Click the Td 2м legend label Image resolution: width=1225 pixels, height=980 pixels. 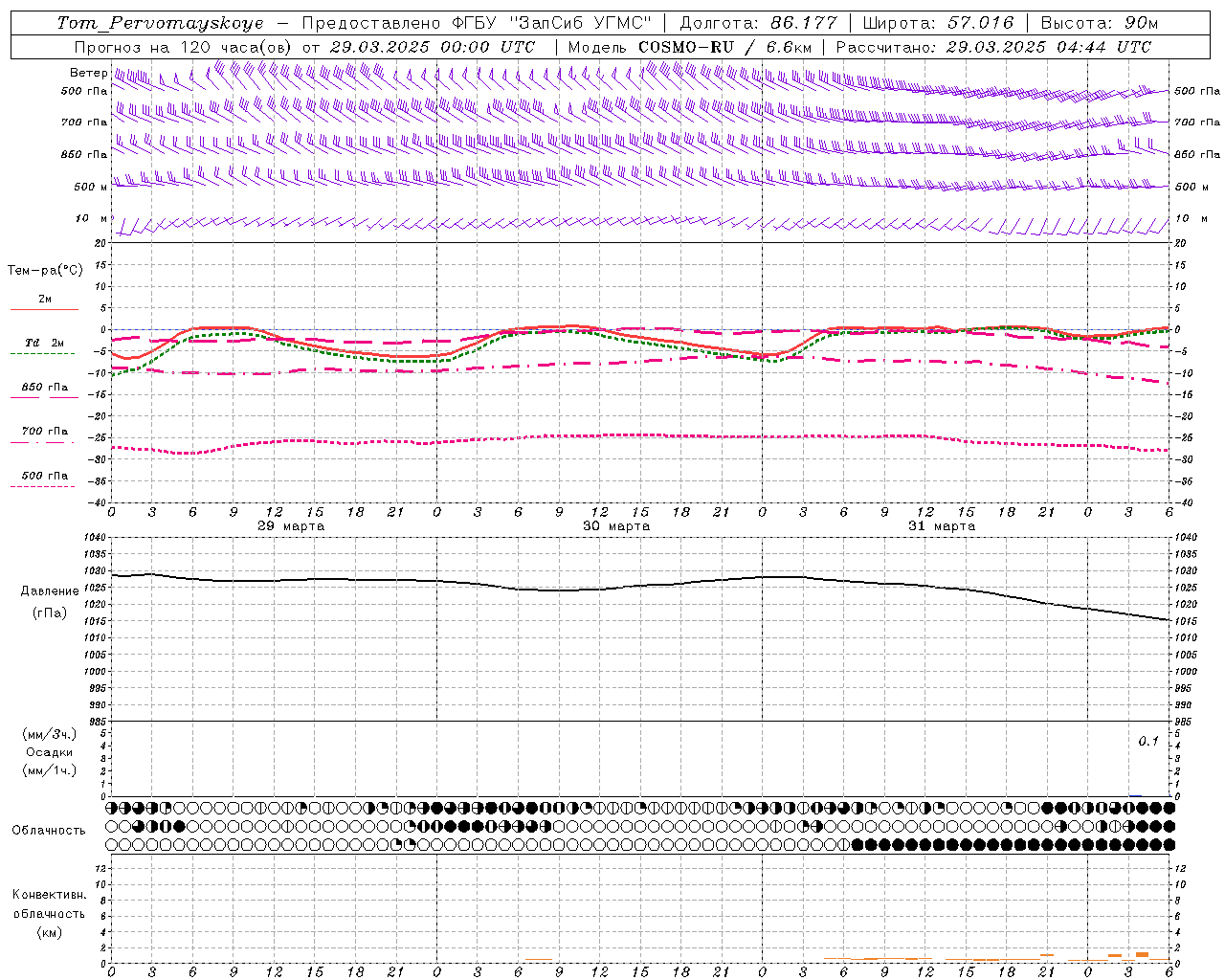coord(45,343)
